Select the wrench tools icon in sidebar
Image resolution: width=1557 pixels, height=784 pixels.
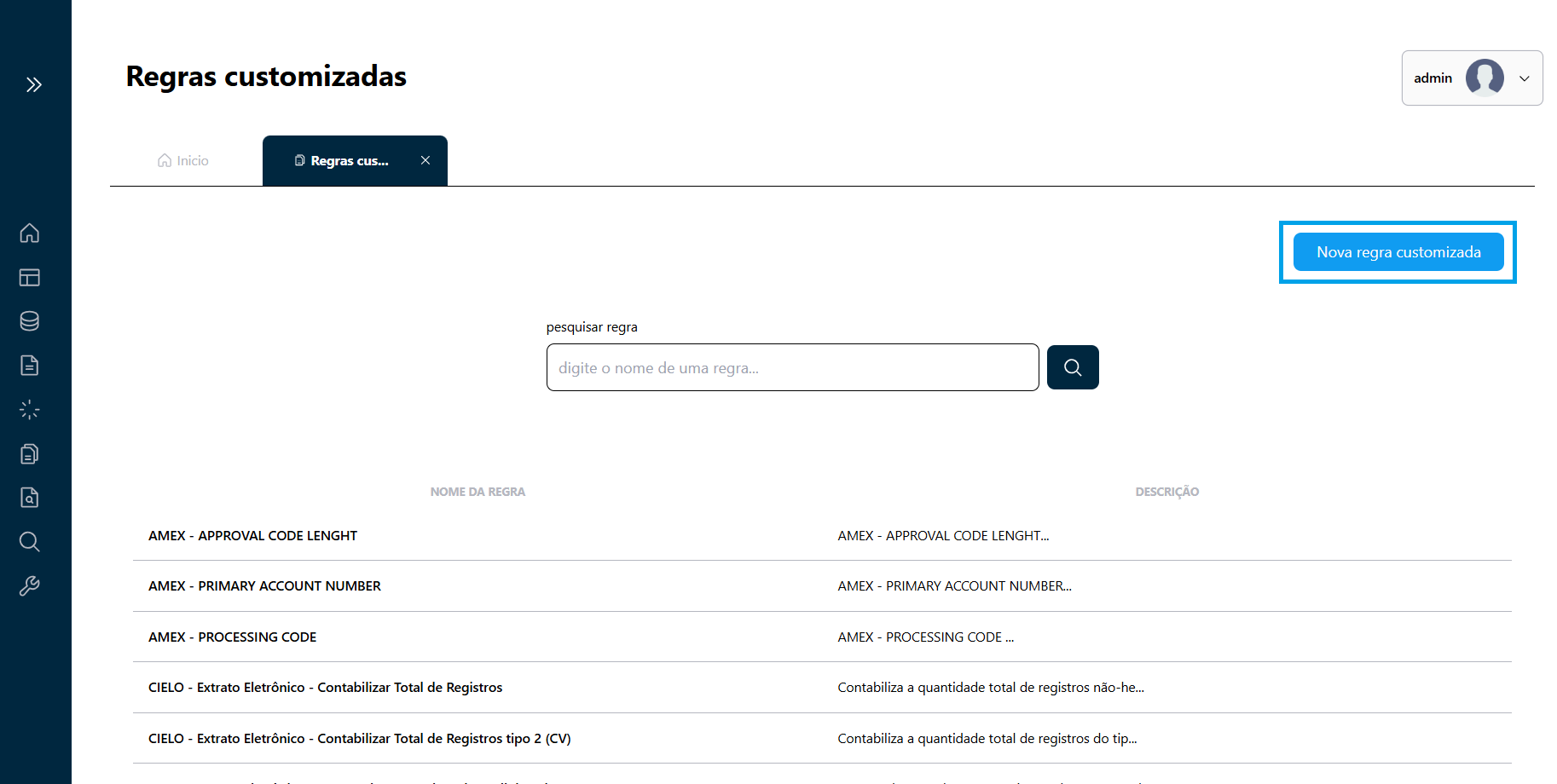pyautogui.click(x=29, y=585)
